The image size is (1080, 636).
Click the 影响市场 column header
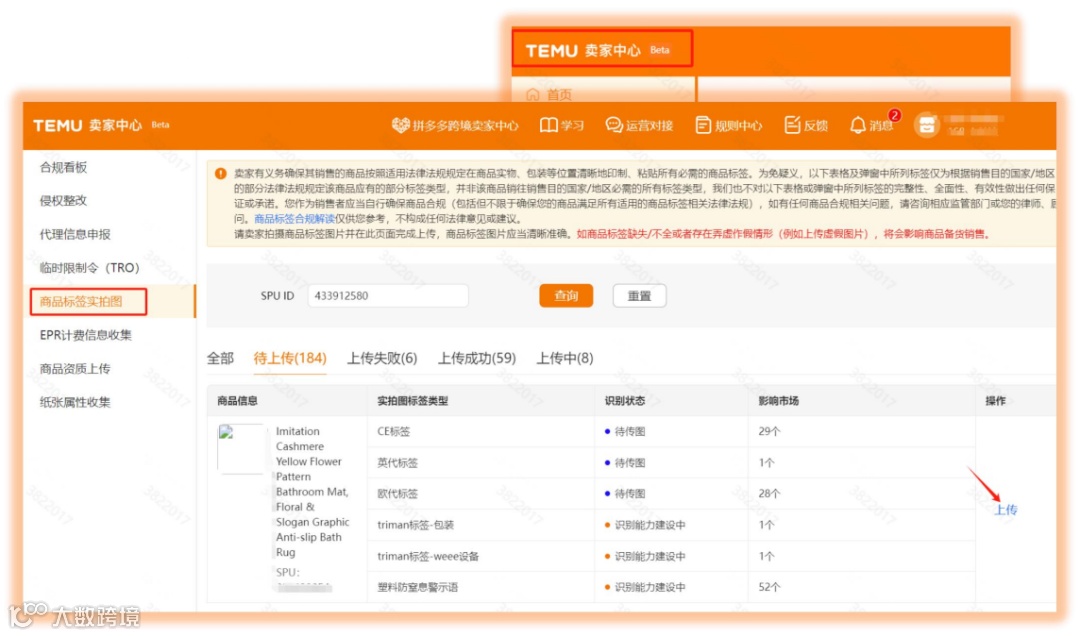(x=778, y=401)
